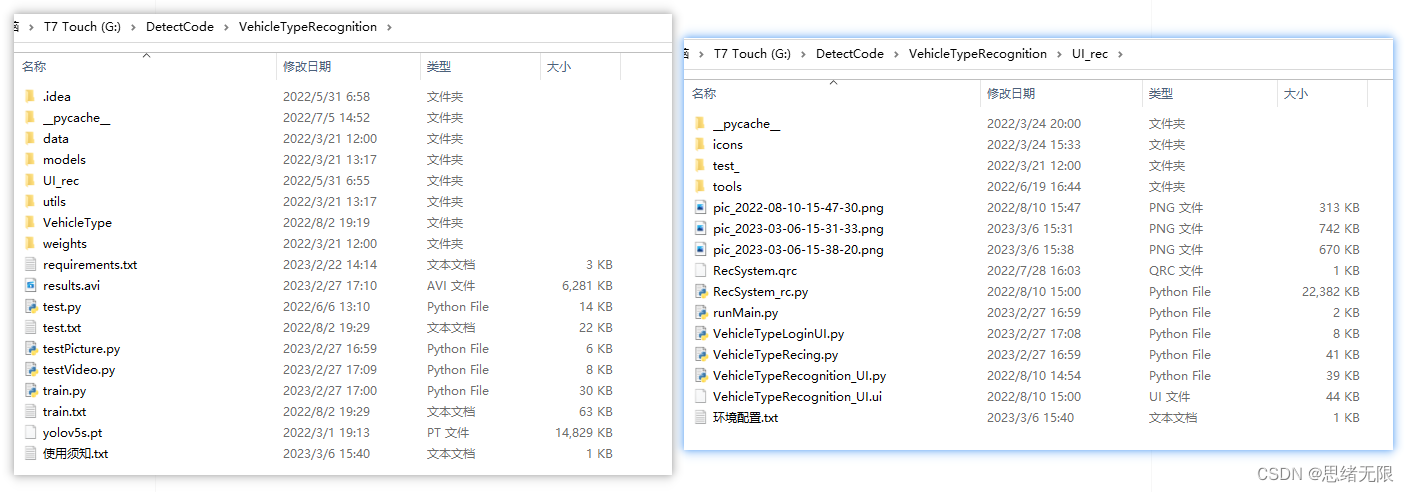Sort by 修改日期 column in left window
Image resolution: width=1409 pixels, height=492 pixels.
tap(307, 67)
